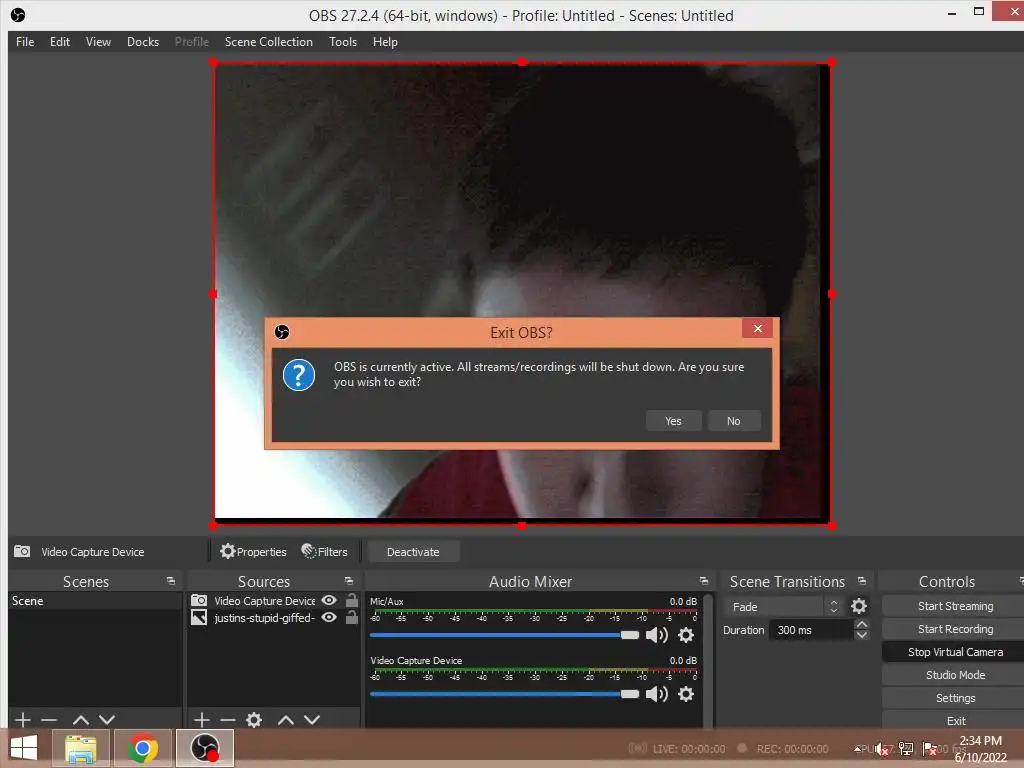This screenshot has height=768, width=1024.
Task: Open transition properties gear icon
Action: pos(859,607)
